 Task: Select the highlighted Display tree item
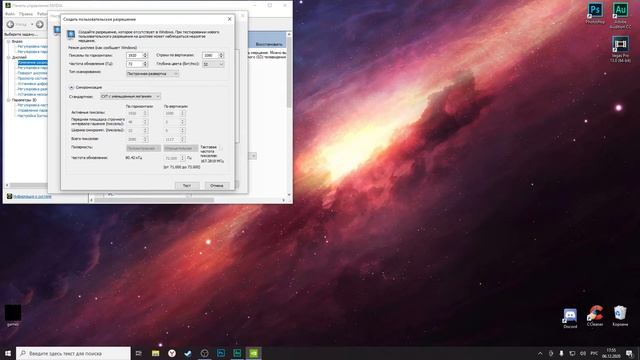point(33,62)
